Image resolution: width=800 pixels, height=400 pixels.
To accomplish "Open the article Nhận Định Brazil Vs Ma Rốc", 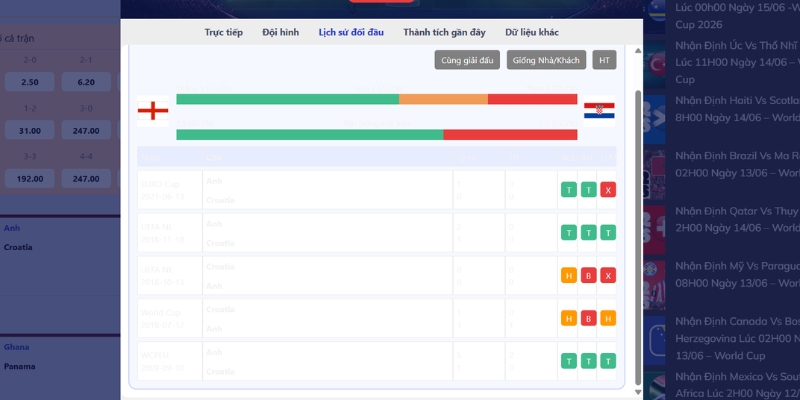I will click(737, 164).
